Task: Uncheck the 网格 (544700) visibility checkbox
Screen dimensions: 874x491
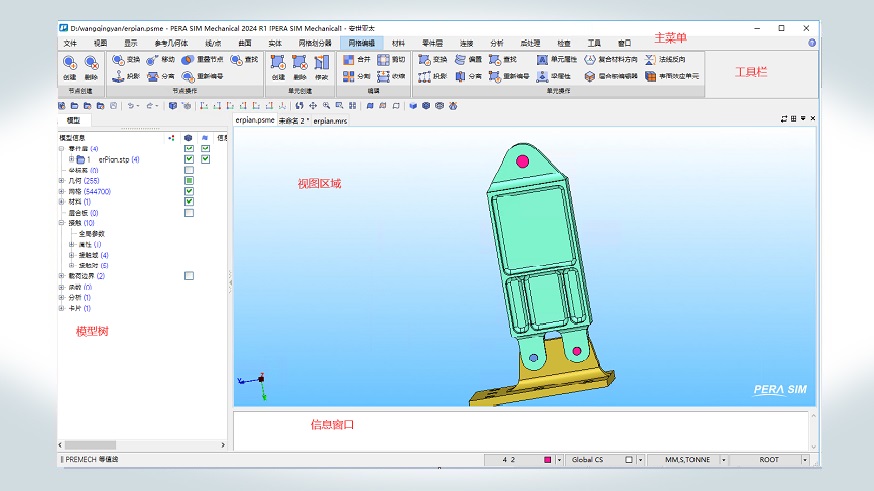Action: [x=189, y=191]
